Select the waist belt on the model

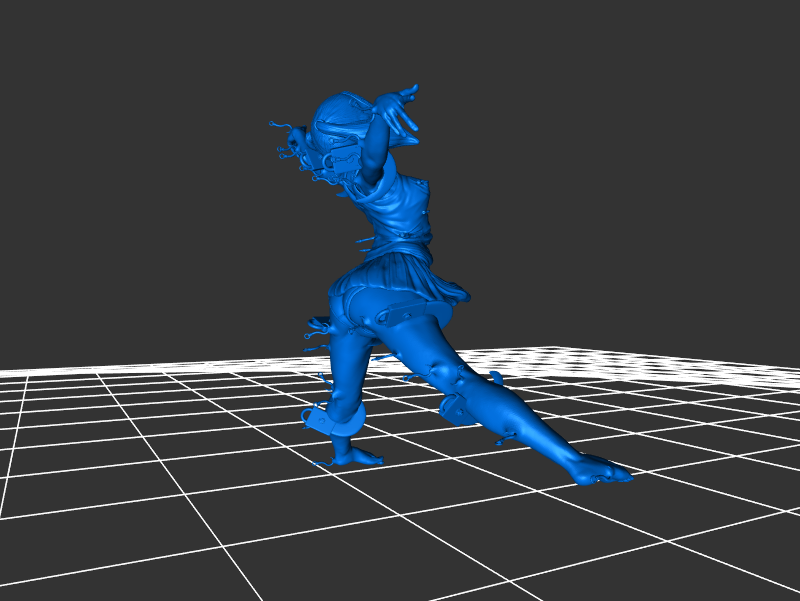(x=400, y=240)
